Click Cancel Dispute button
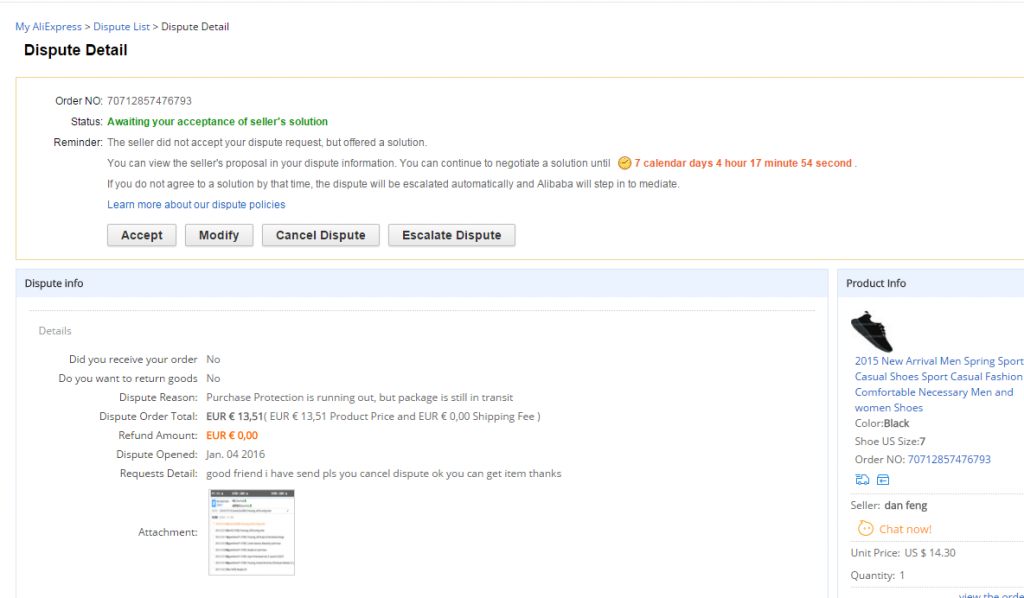Viewport: 1024px width, 598px height. (321, 235)
